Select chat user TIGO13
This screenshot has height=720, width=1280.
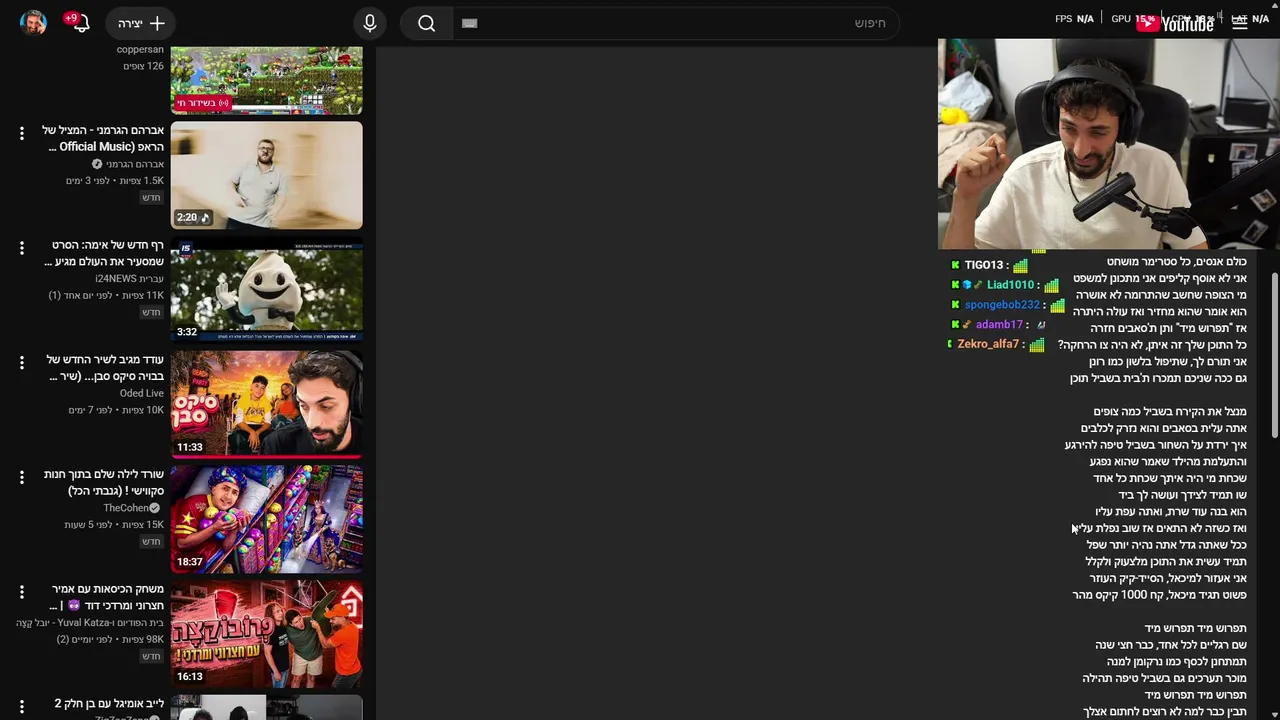pos(983,265)
